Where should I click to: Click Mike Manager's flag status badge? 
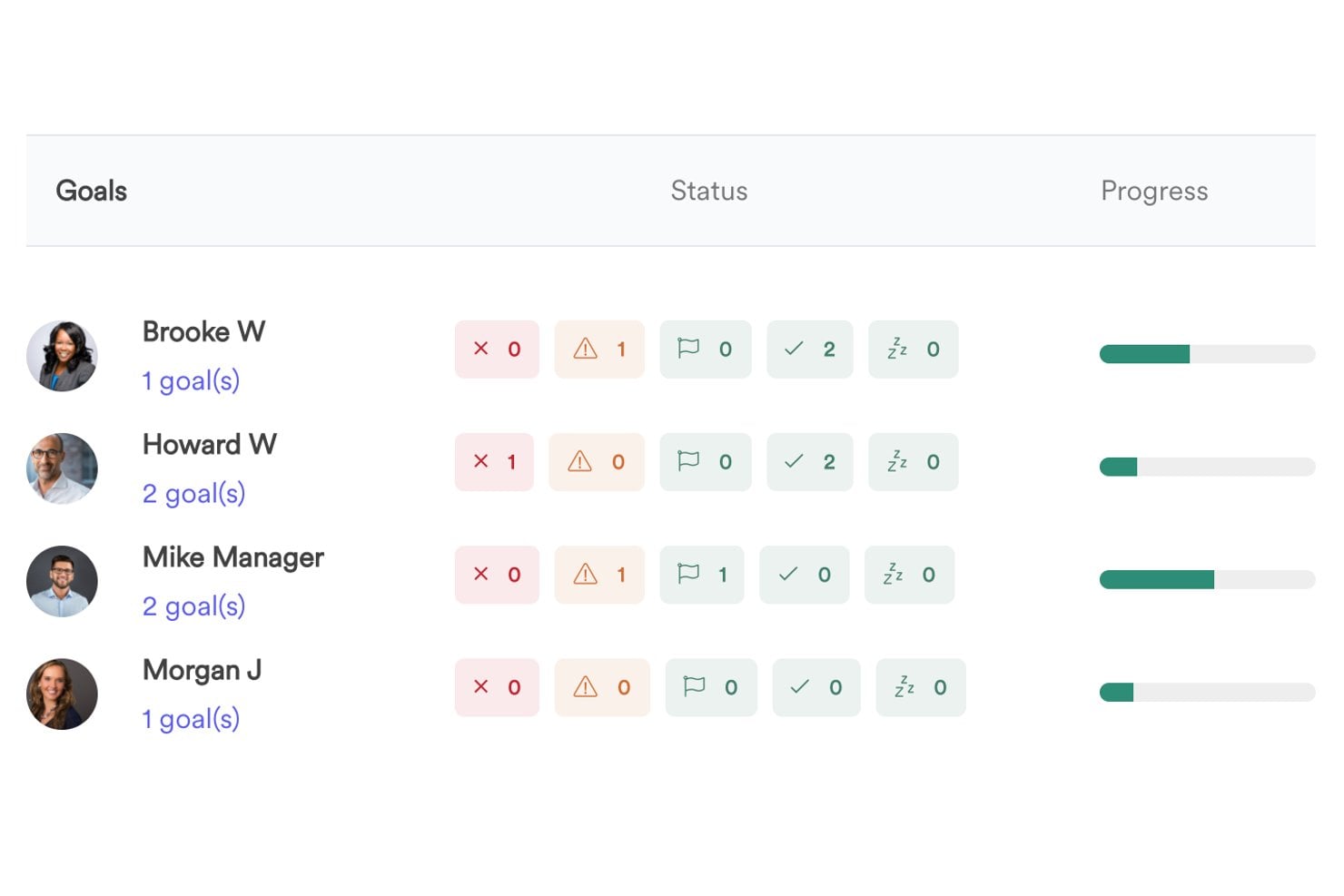[x=702, y=575]
